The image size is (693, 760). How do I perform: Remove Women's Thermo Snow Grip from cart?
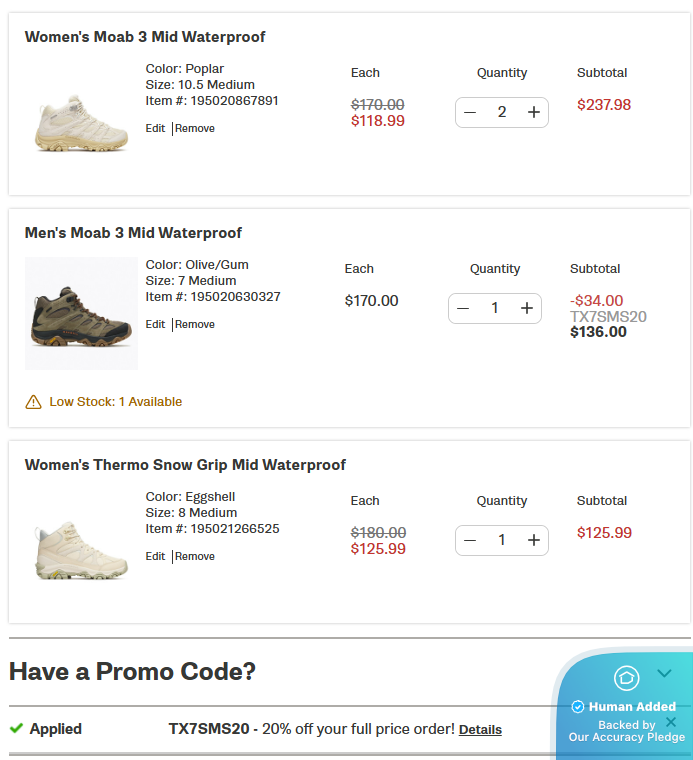pos(195,557)
